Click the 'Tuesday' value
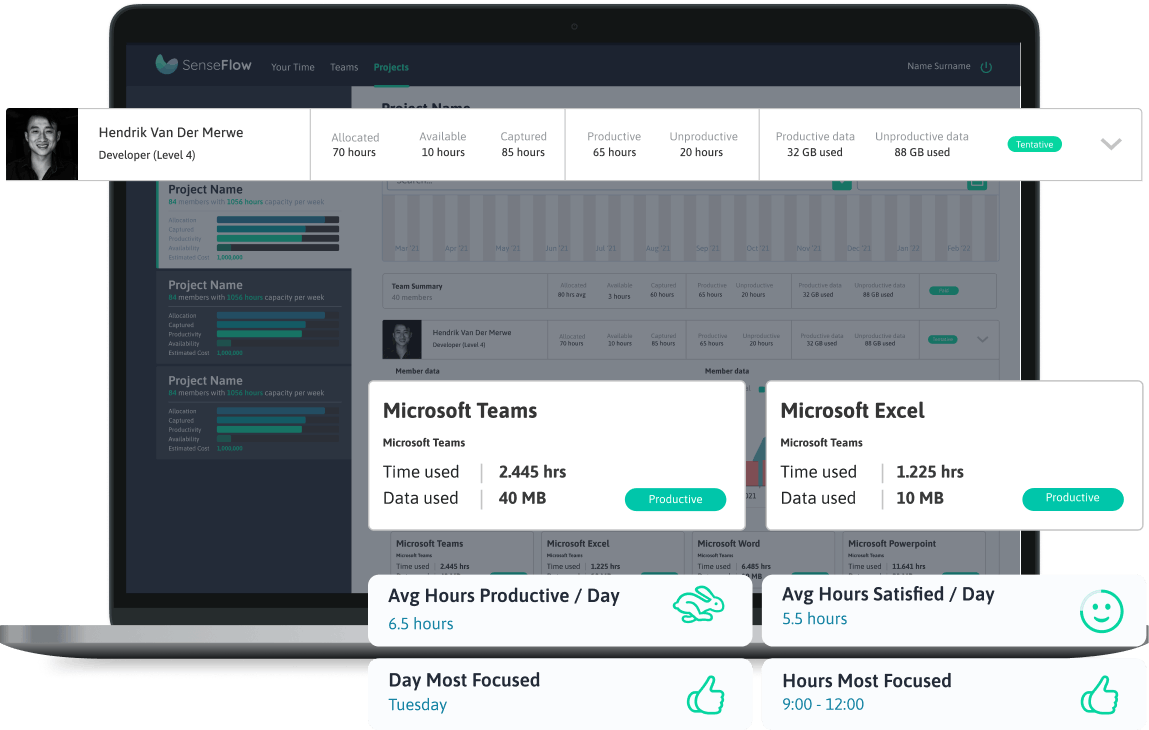This screenshot has width=1149, height=730. [418, 705]
